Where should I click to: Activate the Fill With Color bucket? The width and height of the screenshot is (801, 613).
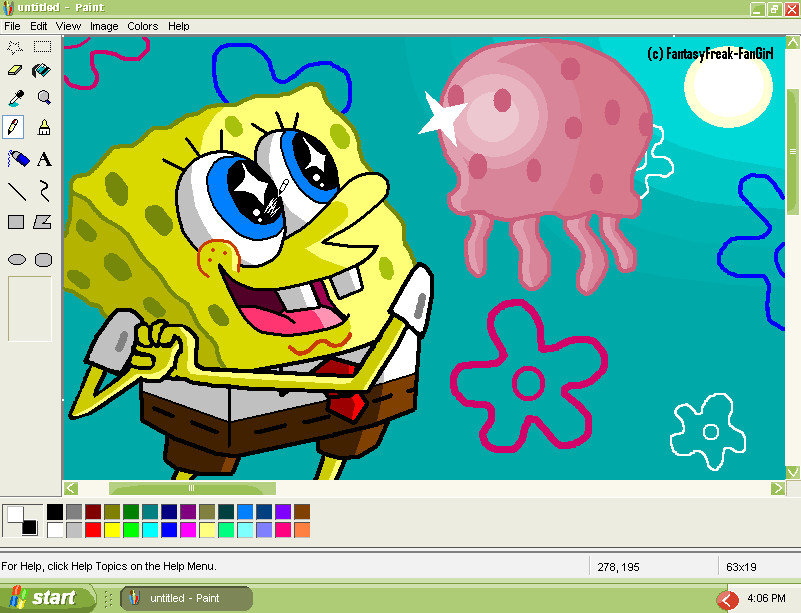click(x=43, y=71)
